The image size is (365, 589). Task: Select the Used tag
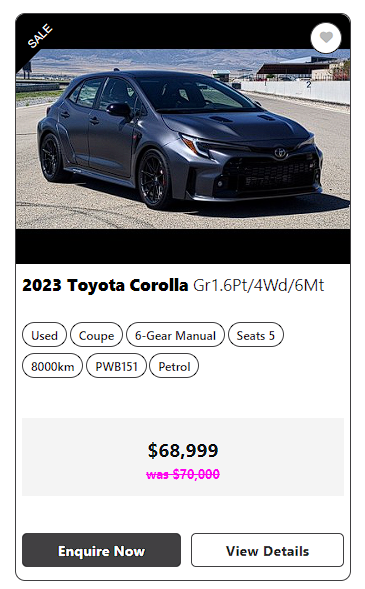coord(44,335)
